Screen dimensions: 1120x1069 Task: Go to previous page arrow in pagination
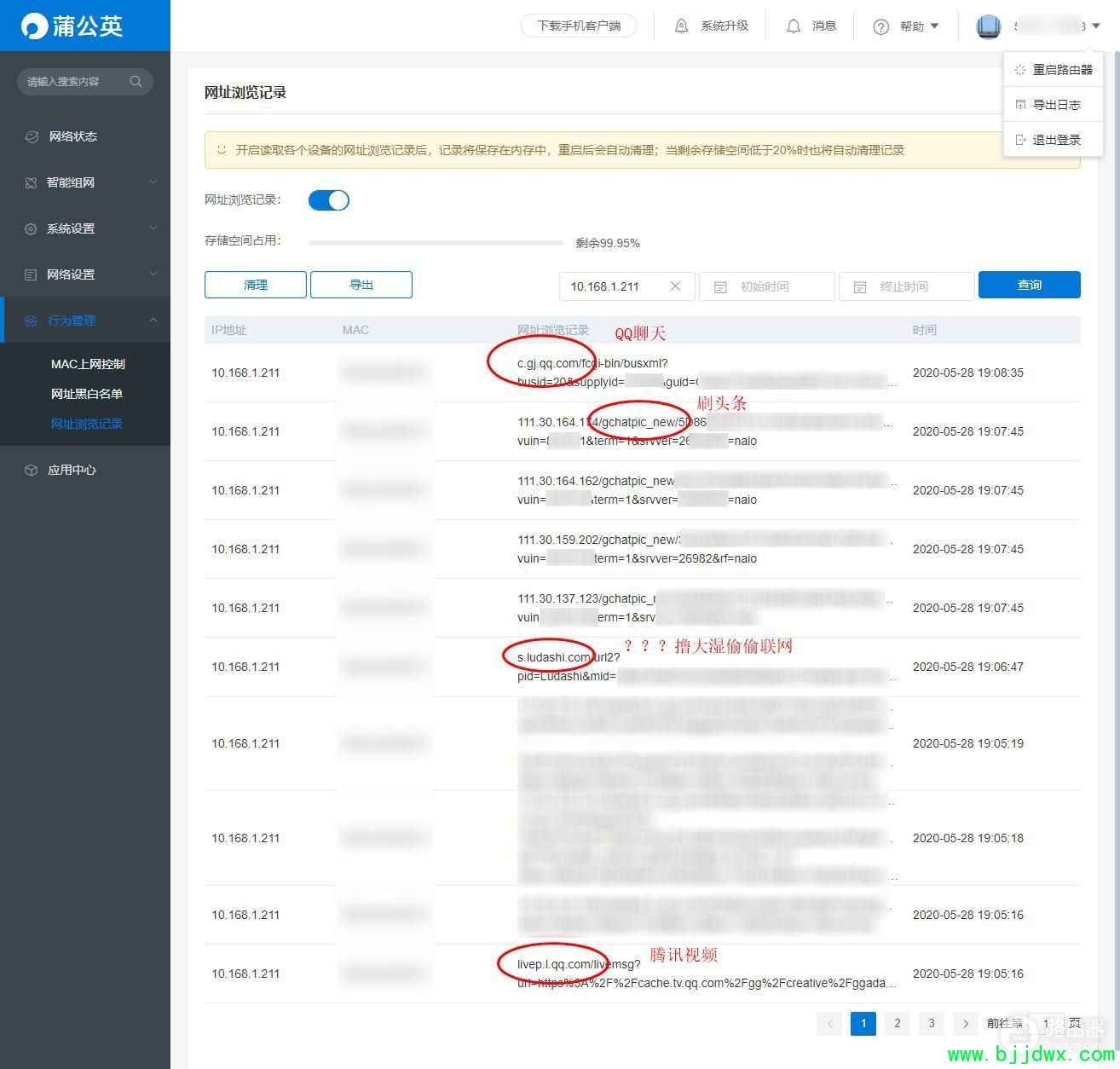pyautogui.click(x=828, y=1024)
